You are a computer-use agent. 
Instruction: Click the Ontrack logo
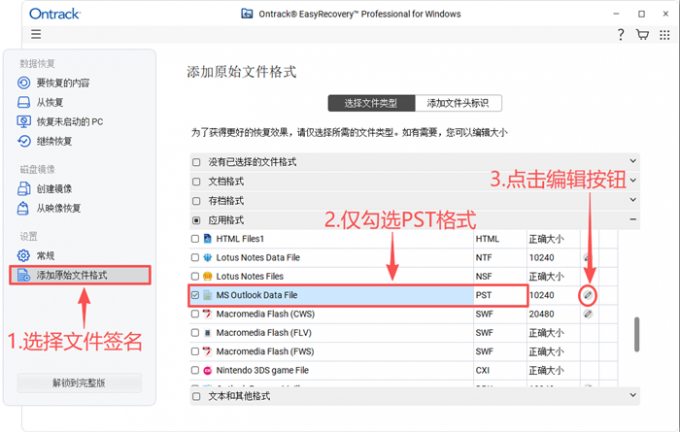pyautogui.click(x=55, y=14)
